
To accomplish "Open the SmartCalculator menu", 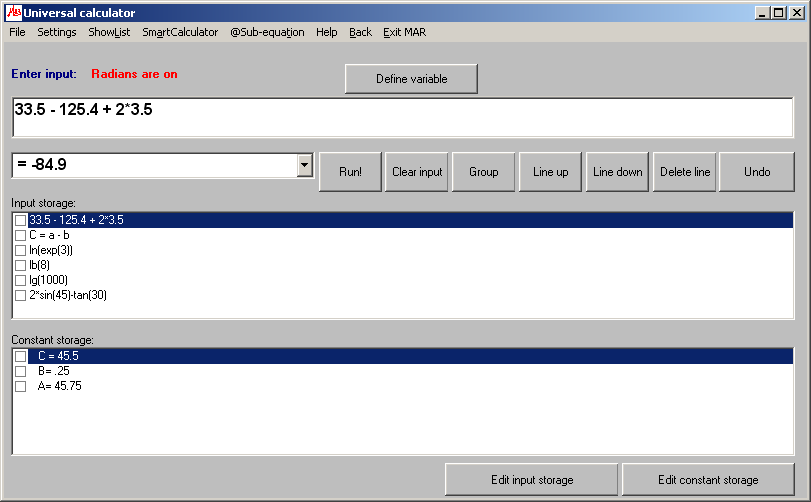I will [180, 32].
